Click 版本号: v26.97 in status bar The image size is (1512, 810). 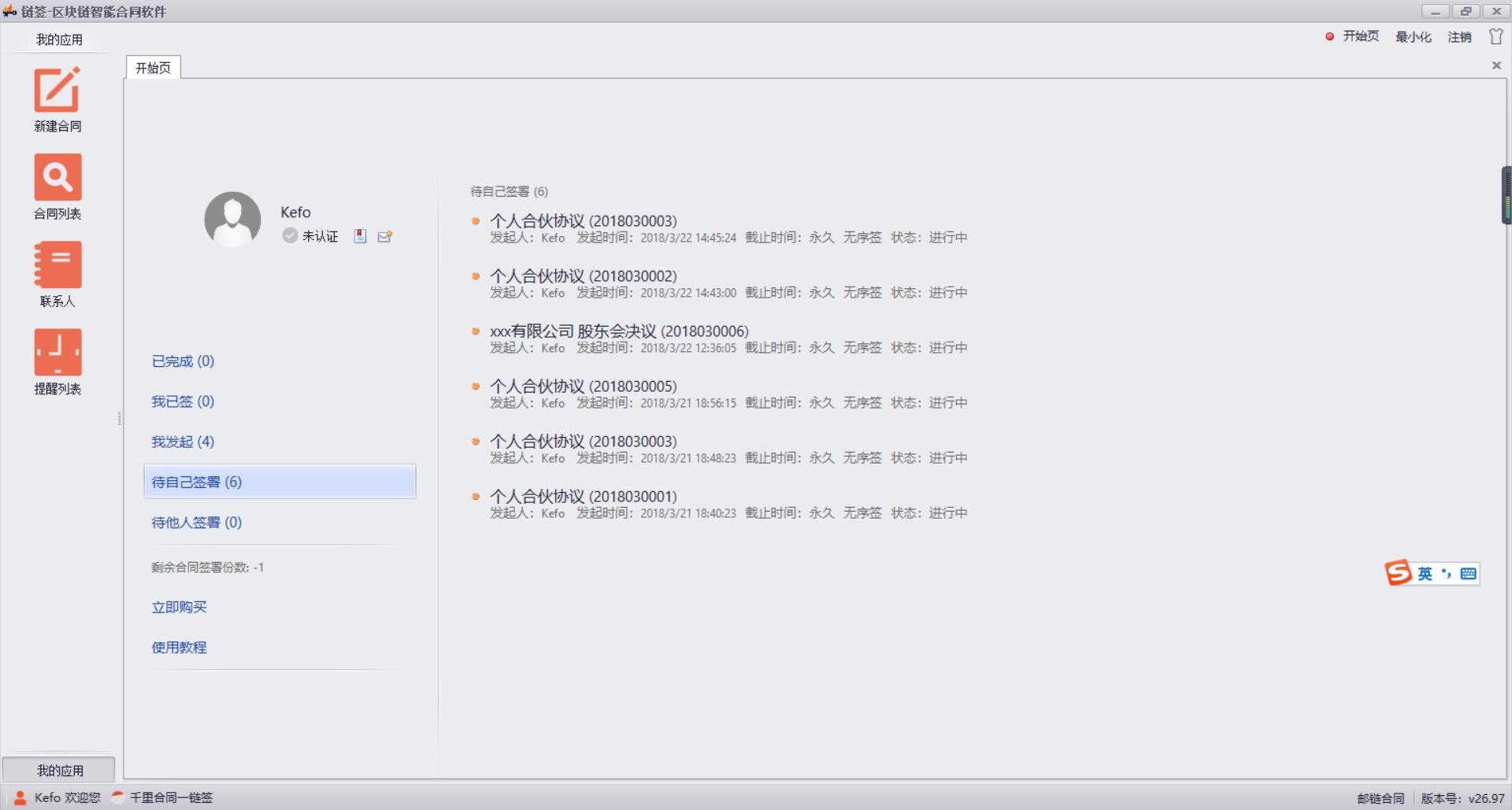click(x=1462, y=798)
